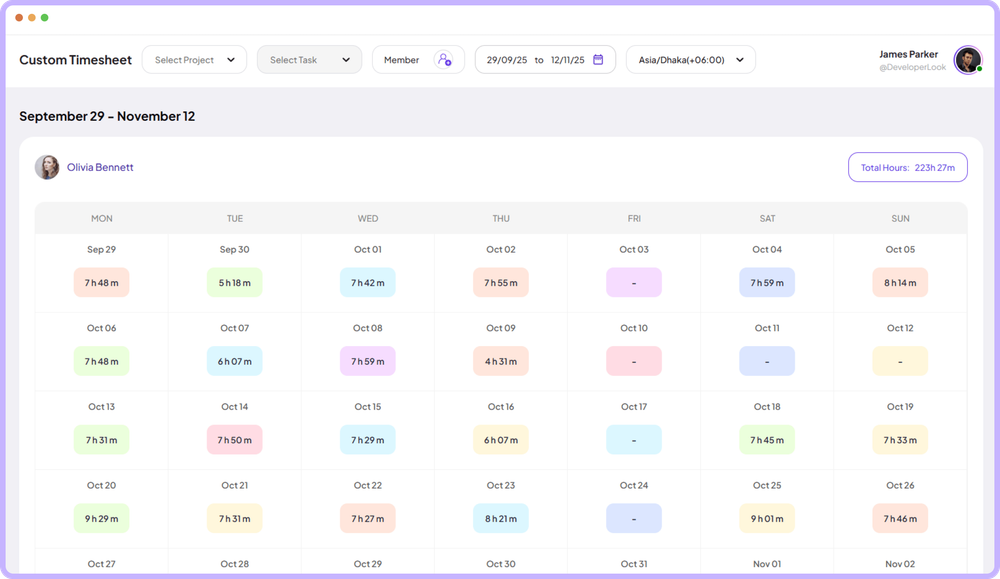Click the Oct 27 date label
The image size is (1000, 579).
(101, 564)
